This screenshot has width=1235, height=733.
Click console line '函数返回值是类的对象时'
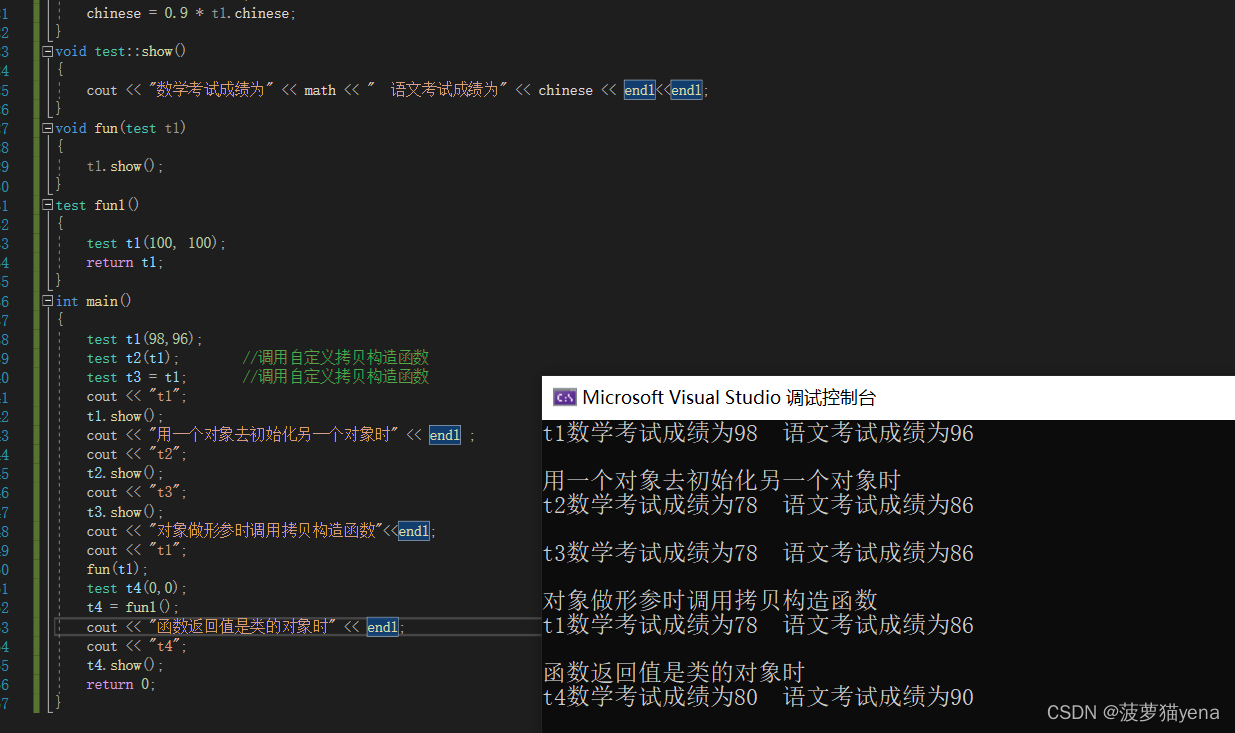tap(674, 673)
